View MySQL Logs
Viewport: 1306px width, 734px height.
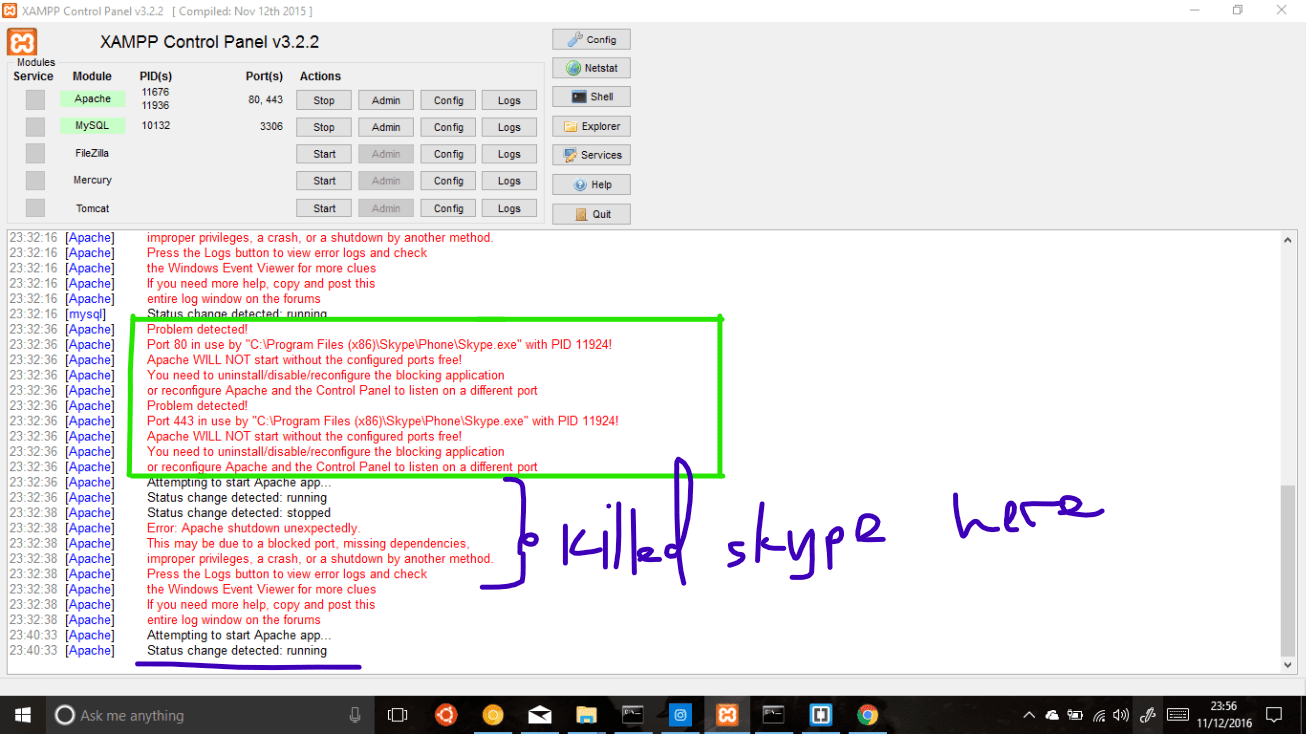[x=509, y=127]
